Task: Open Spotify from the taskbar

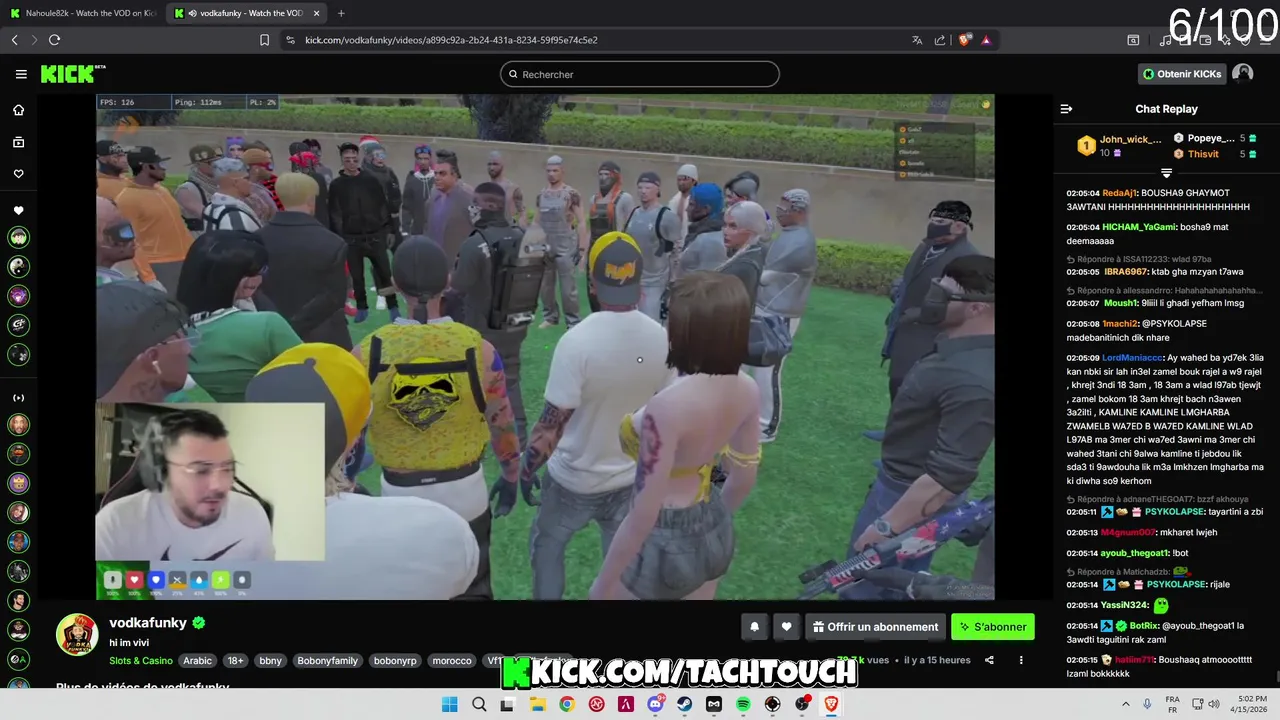Action: click(743, 704)
